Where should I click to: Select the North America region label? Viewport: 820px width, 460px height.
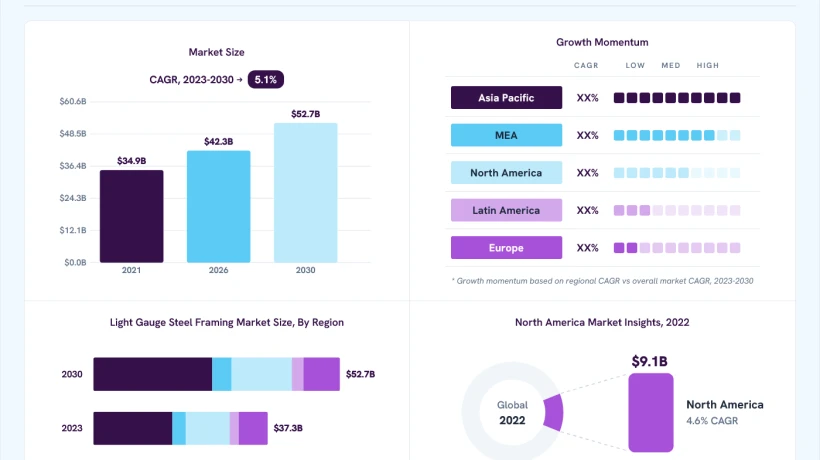tap(506, 173)
